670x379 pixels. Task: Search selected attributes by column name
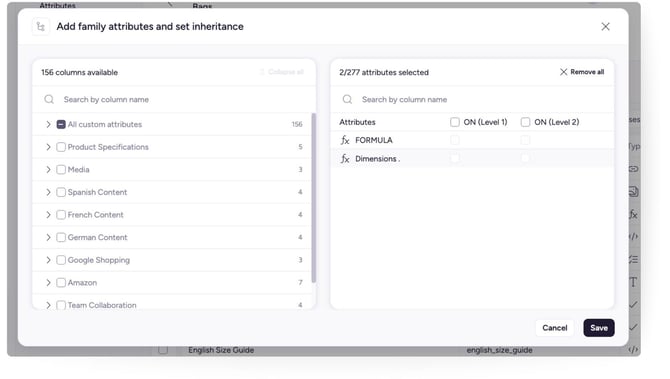click(472, 100)
